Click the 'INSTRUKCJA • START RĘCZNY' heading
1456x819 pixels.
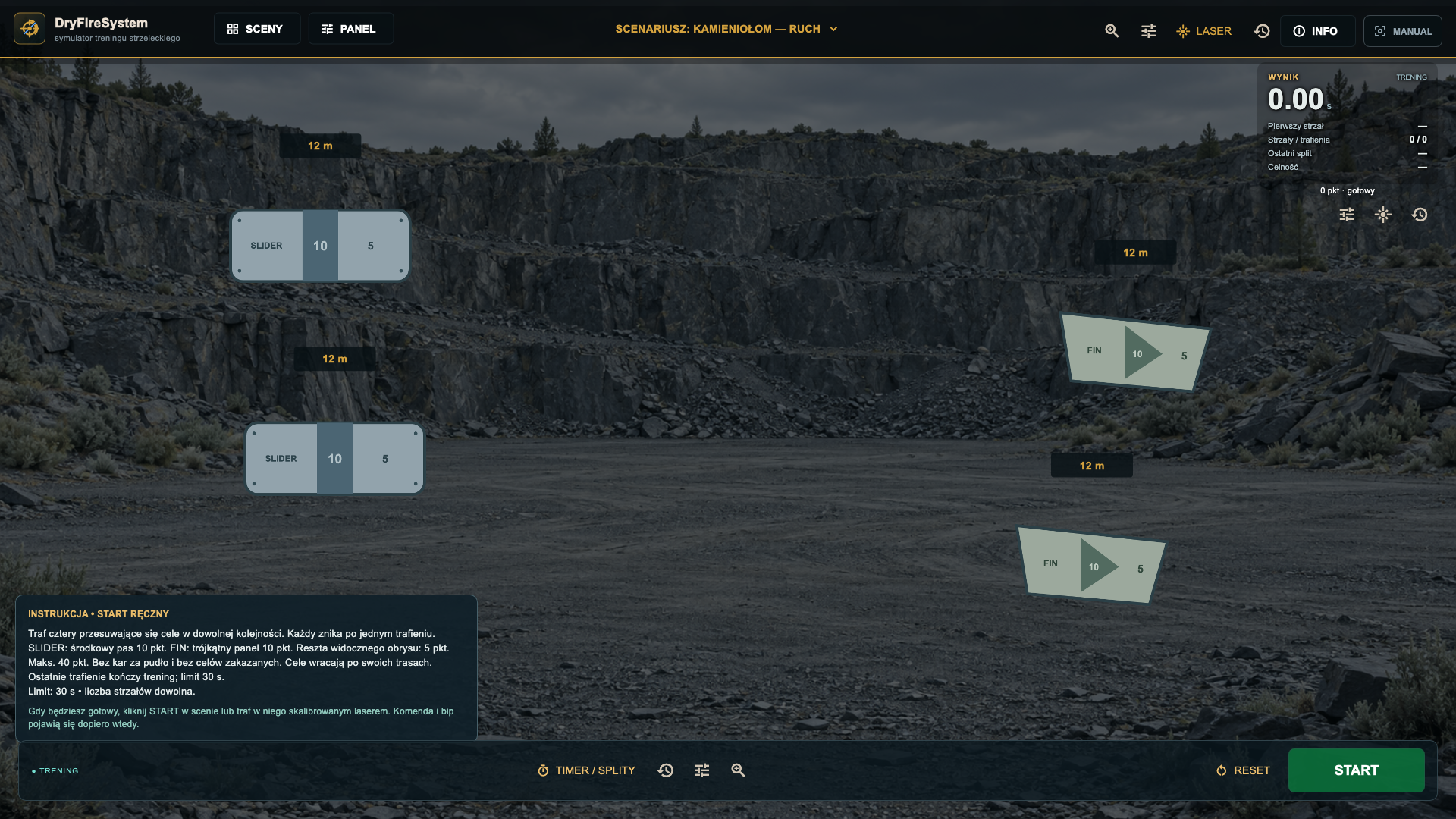[x=99, y=614]
